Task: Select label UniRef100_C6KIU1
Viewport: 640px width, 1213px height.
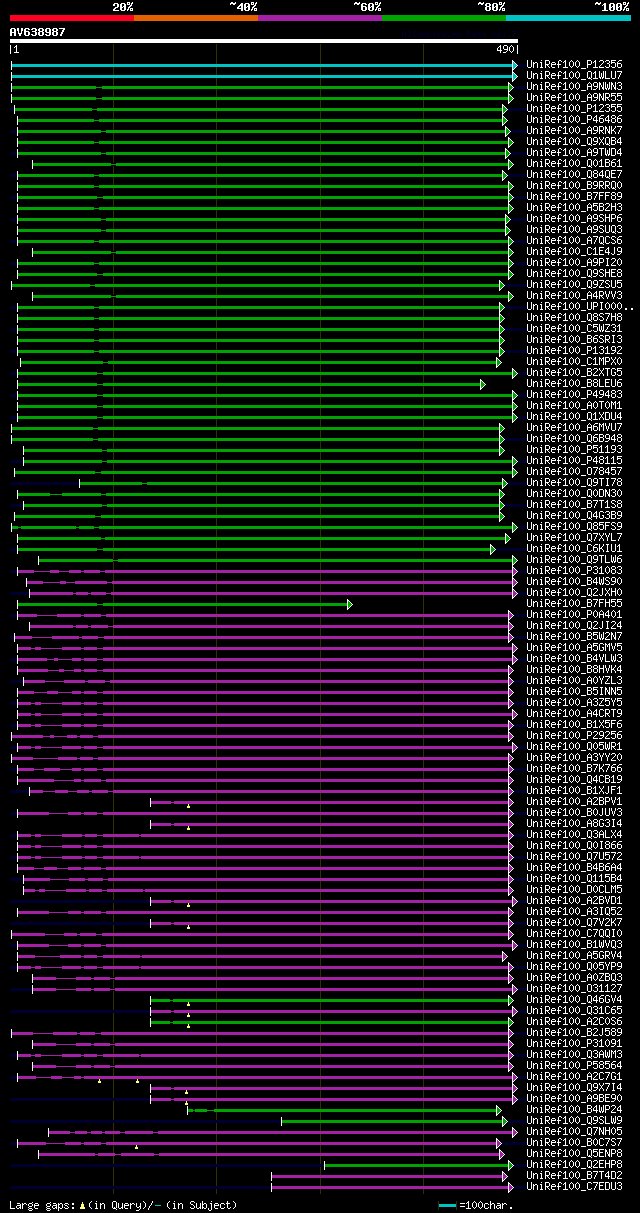Action: tap(574, 548)
